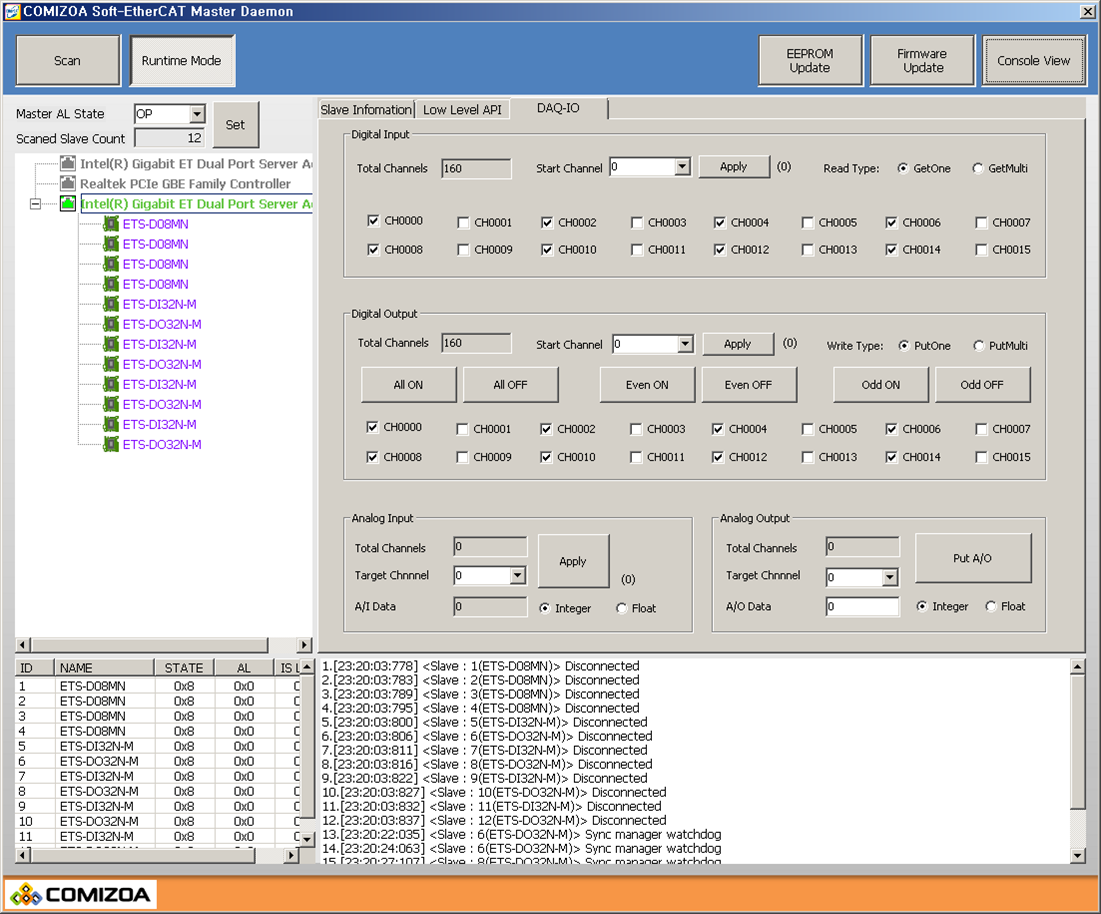Open Analog Input Target Channel dropdown

click(517, 576)
